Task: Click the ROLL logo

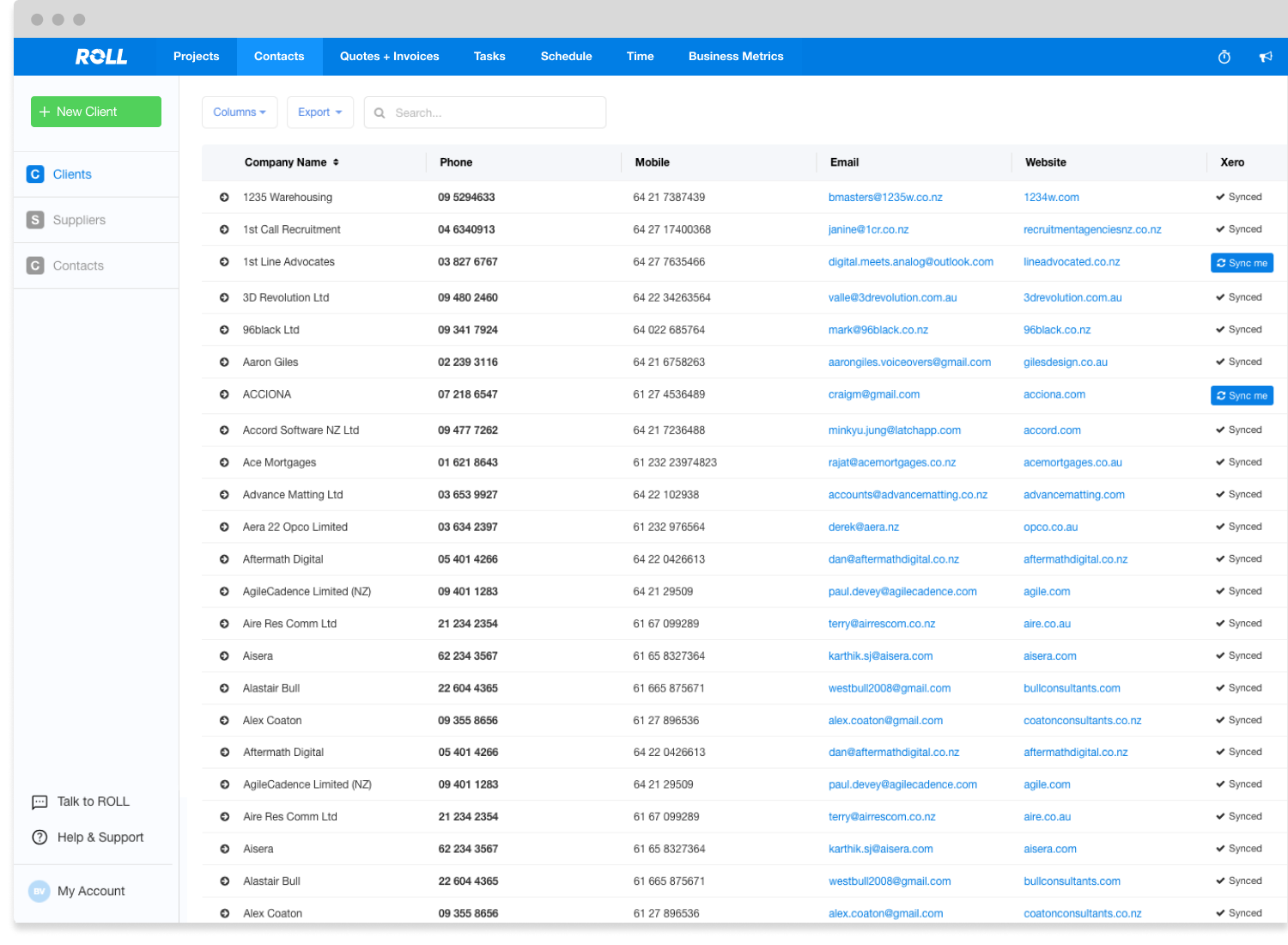Action: (x=101, y=57)
